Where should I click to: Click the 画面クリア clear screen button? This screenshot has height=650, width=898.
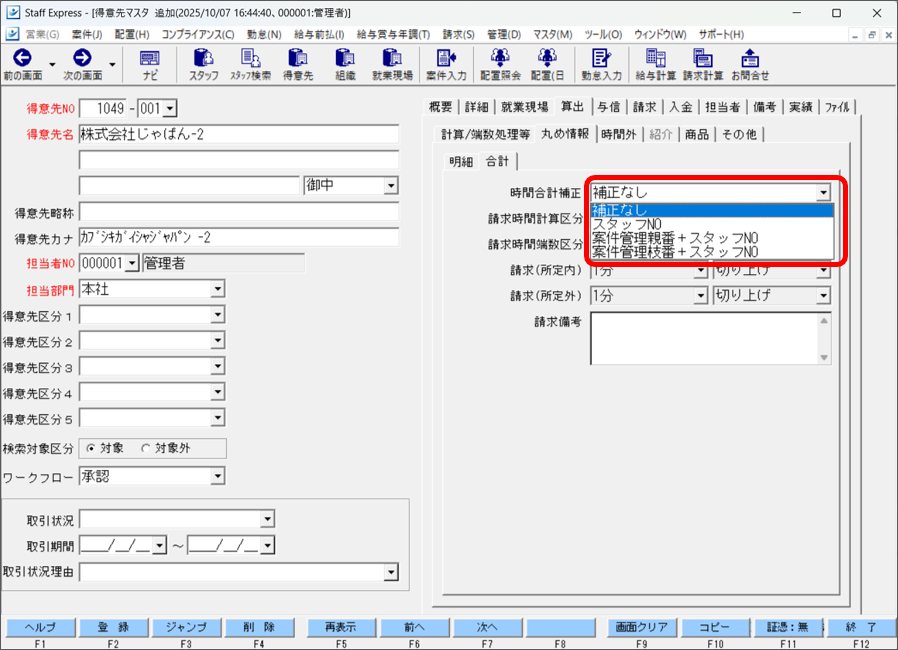coord(641,627)
